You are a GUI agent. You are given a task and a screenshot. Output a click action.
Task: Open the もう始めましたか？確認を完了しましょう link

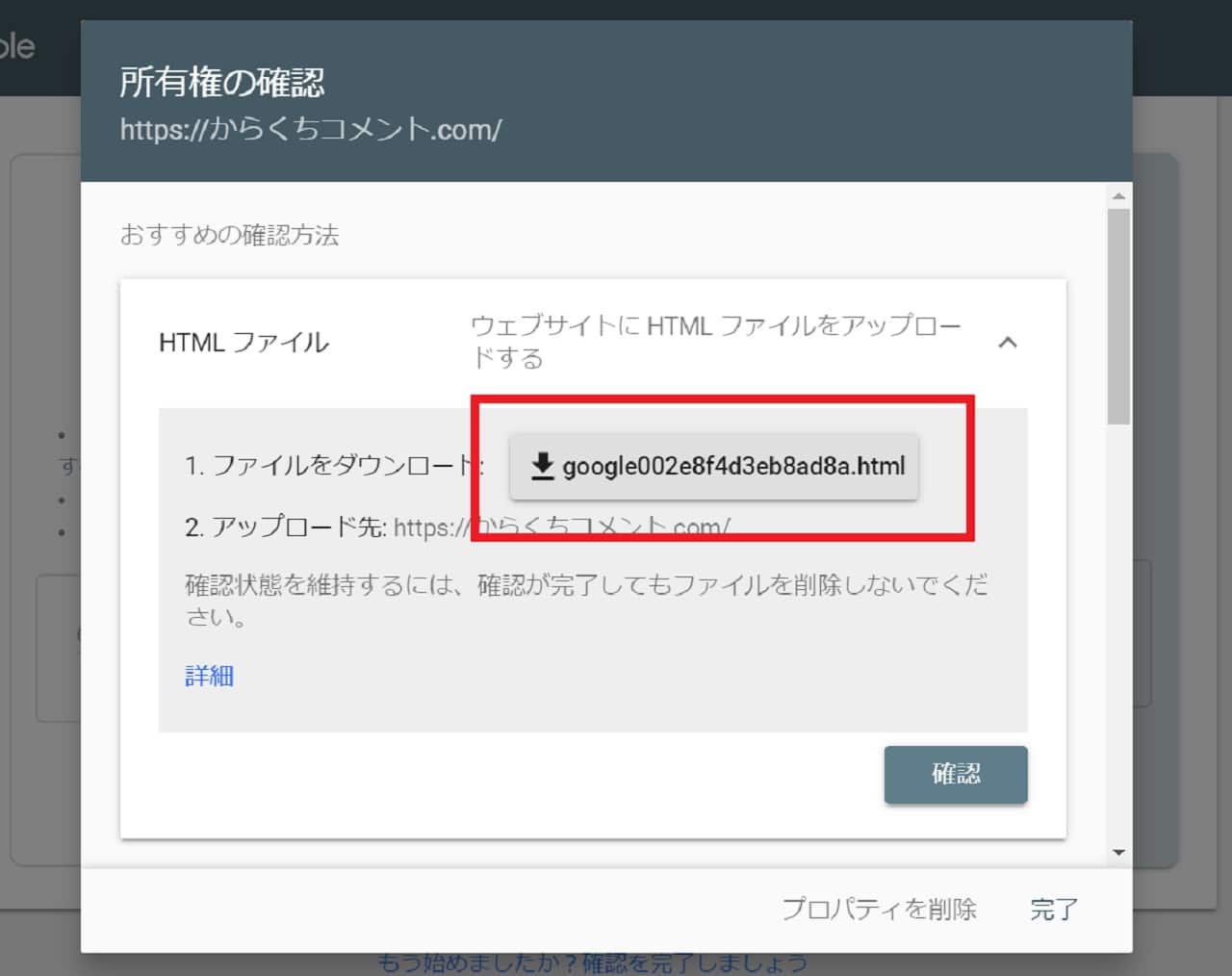point(592,963)
